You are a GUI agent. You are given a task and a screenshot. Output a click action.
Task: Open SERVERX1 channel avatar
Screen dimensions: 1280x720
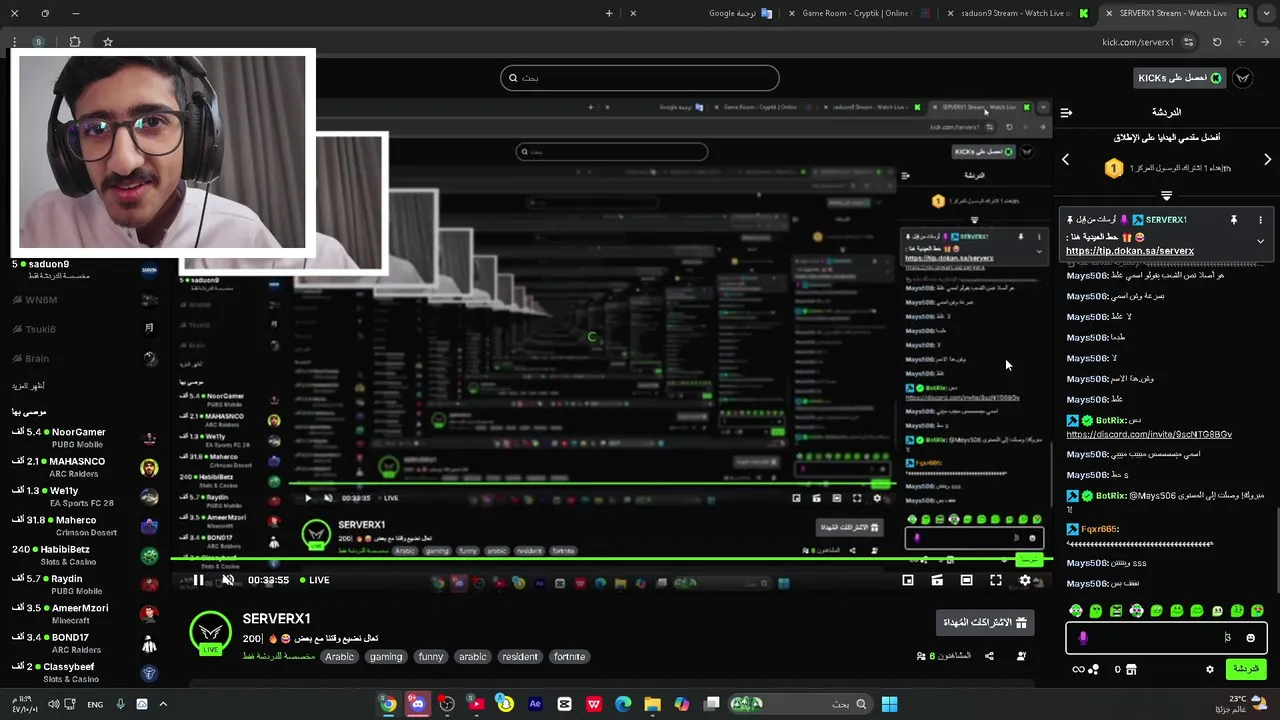[210, 632]
